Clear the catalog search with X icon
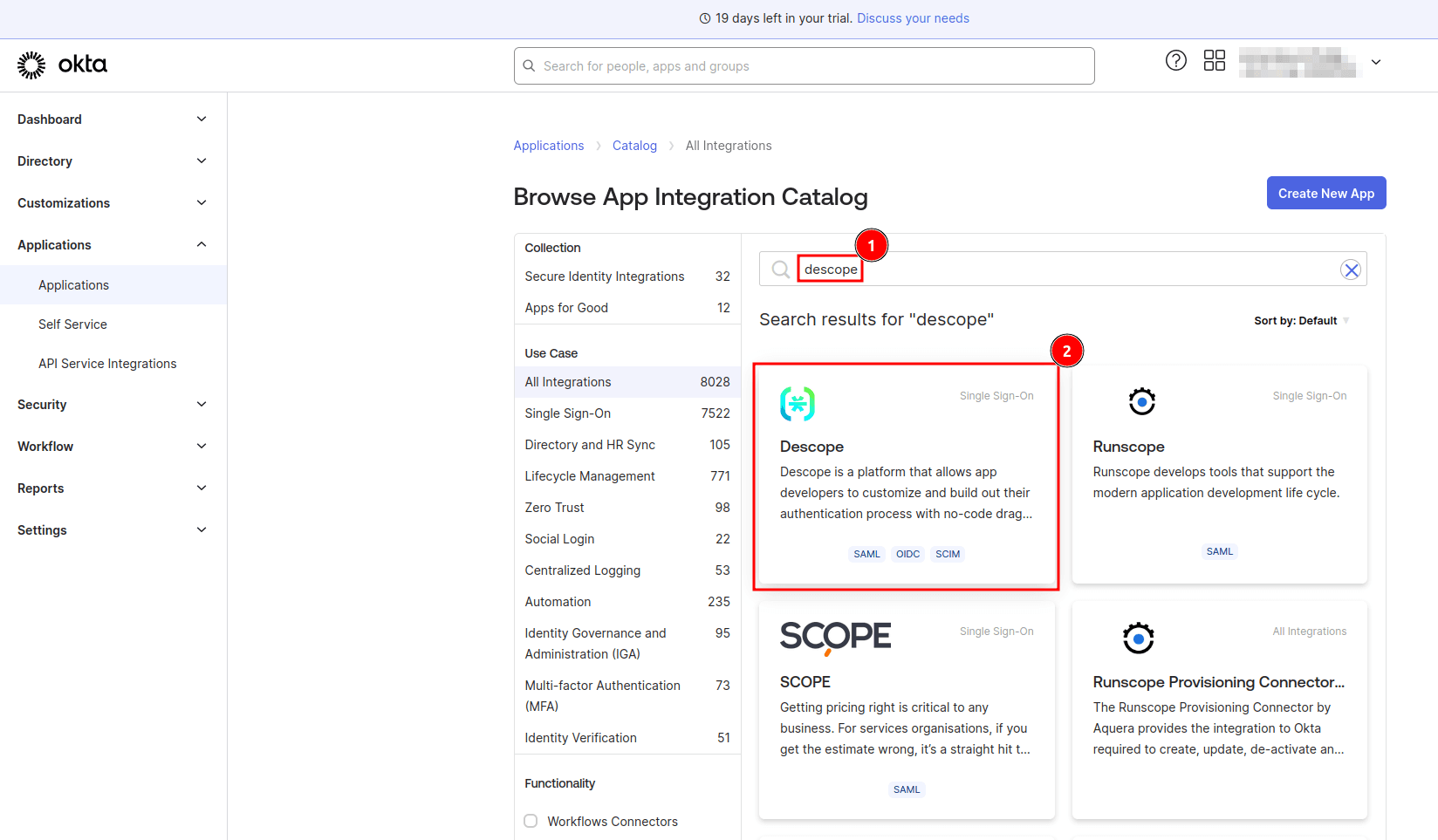Screen dimensions: 1438x840 pyautogui.click(x=1351, y=270)
